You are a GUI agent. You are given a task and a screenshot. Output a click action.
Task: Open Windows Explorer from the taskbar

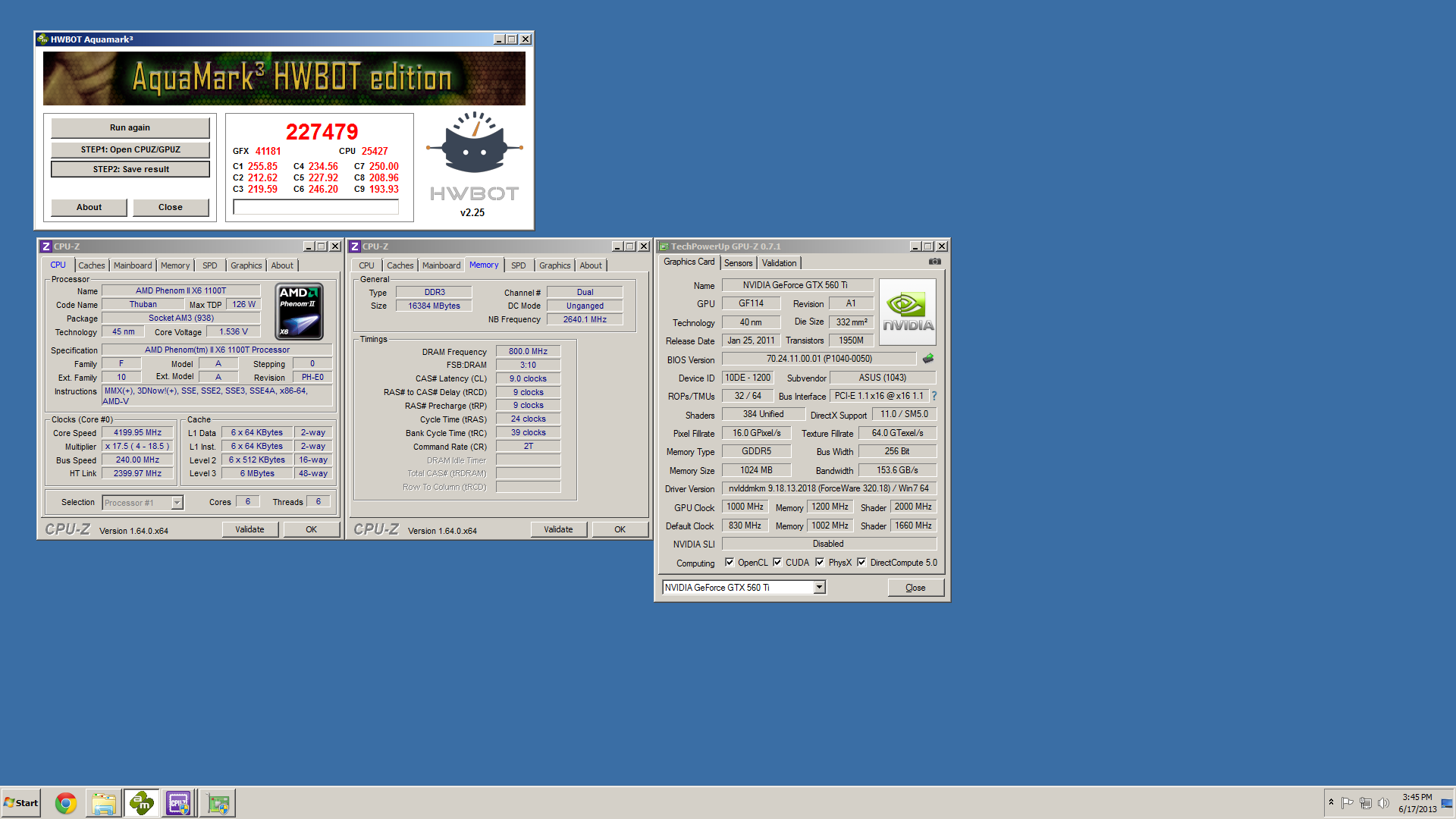point(104,803)
